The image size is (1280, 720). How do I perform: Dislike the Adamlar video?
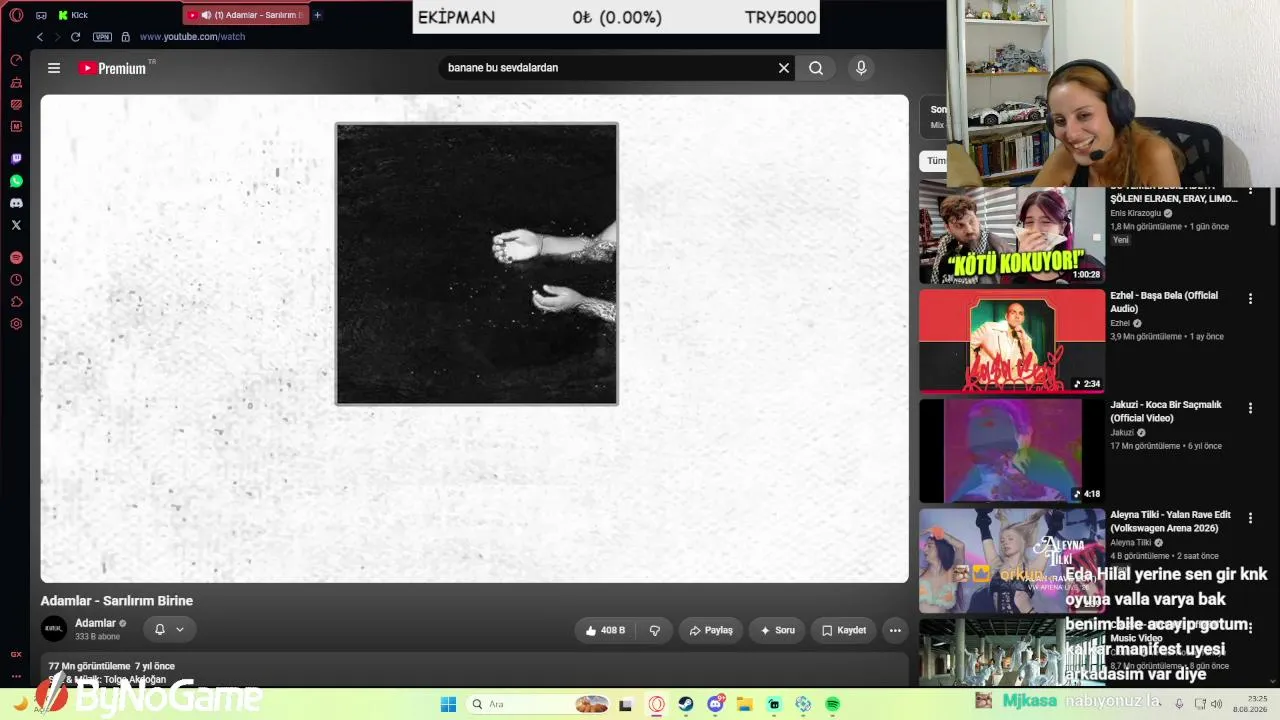point(655,630)
